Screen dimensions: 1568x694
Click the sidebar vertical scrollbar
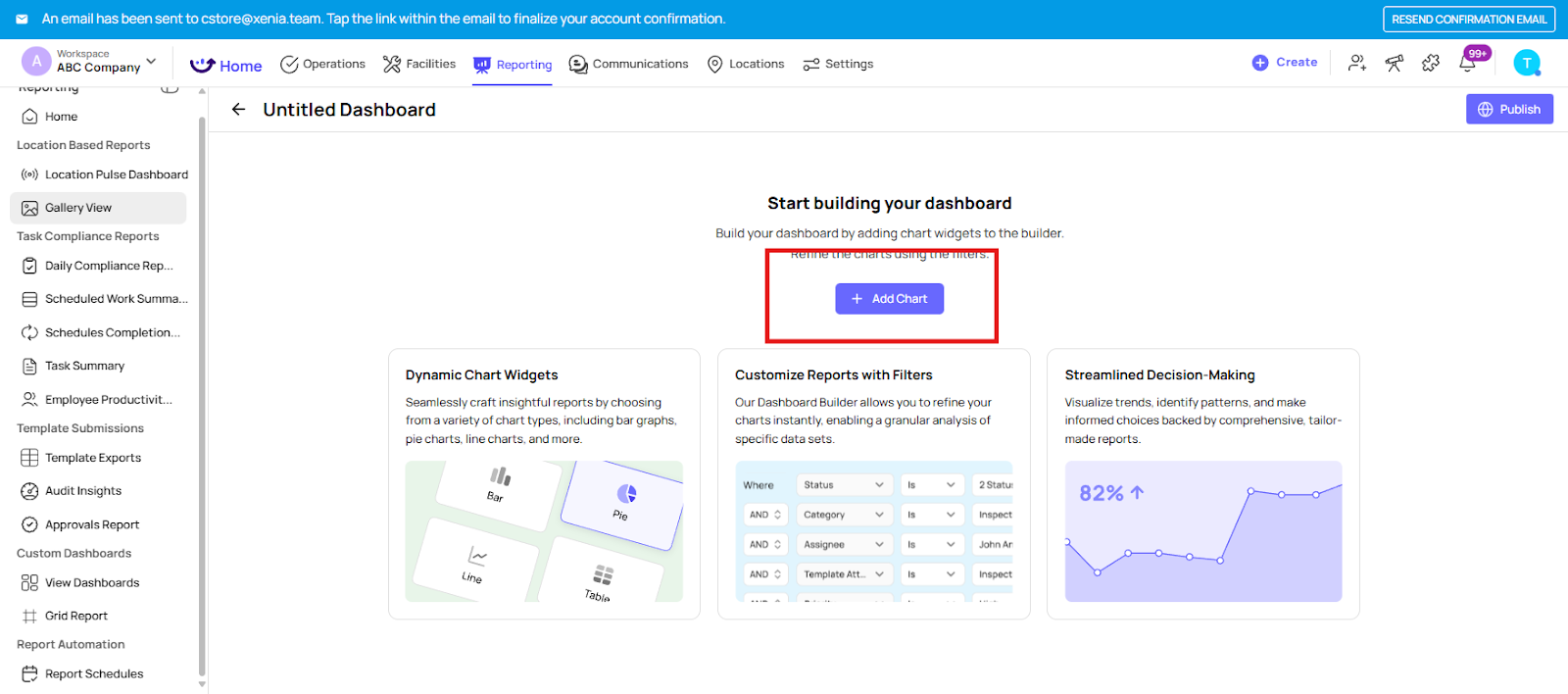click(x=202, y=392)
